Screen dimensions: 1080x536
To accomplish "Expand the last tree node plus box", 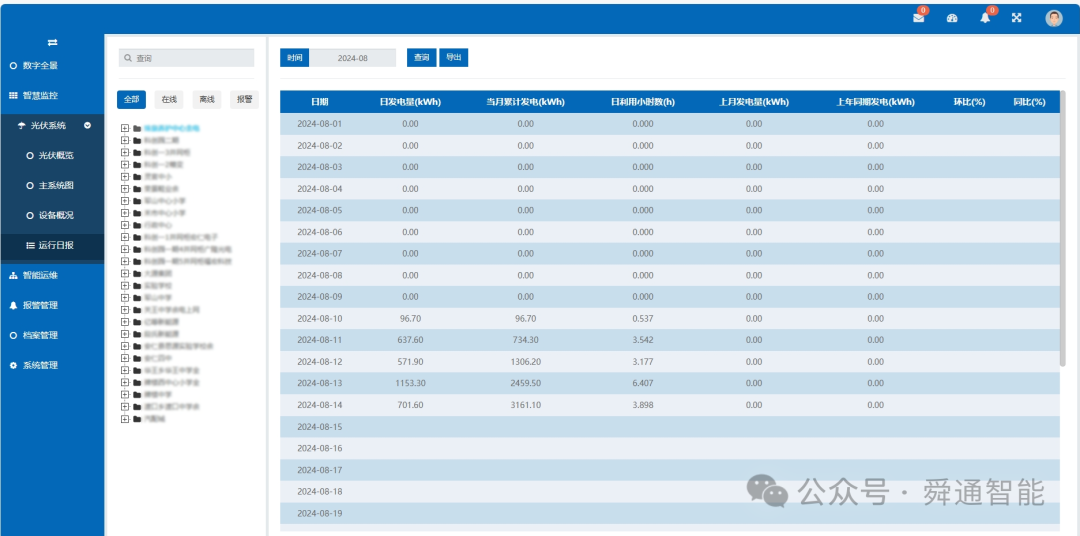I will 125,419.
